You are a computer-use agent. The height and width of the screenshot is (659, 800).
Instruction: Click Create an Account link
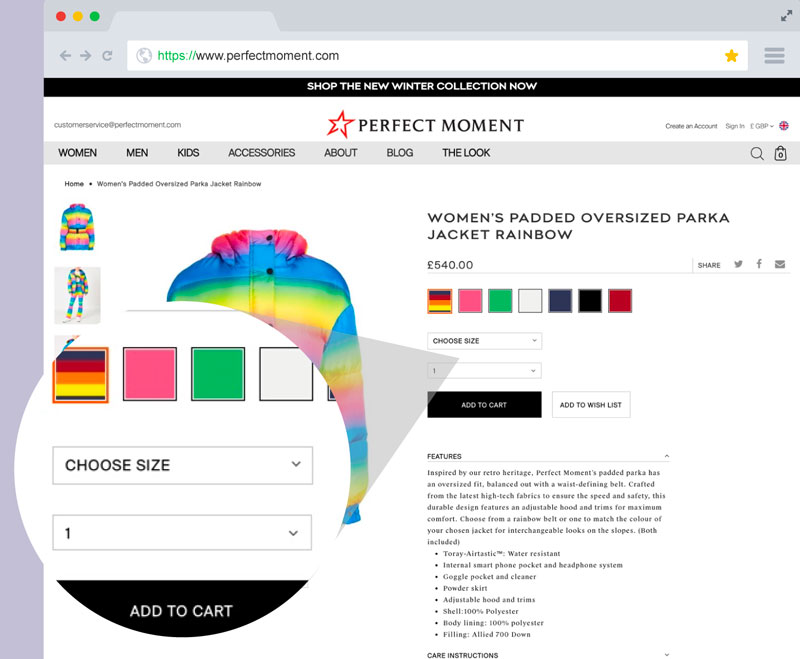pos(691,126)
